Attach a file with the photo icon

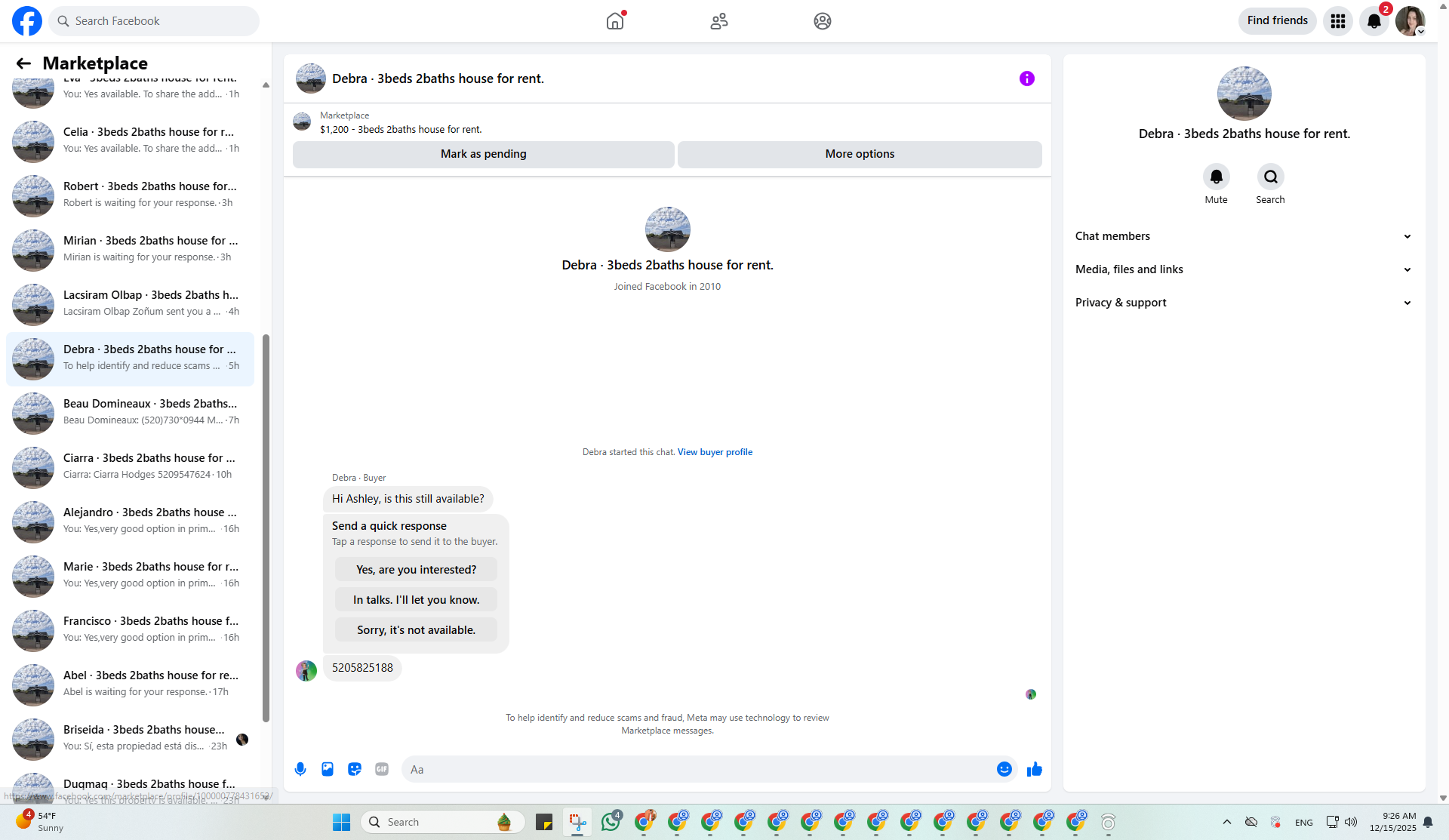click(x=328, y=769)
